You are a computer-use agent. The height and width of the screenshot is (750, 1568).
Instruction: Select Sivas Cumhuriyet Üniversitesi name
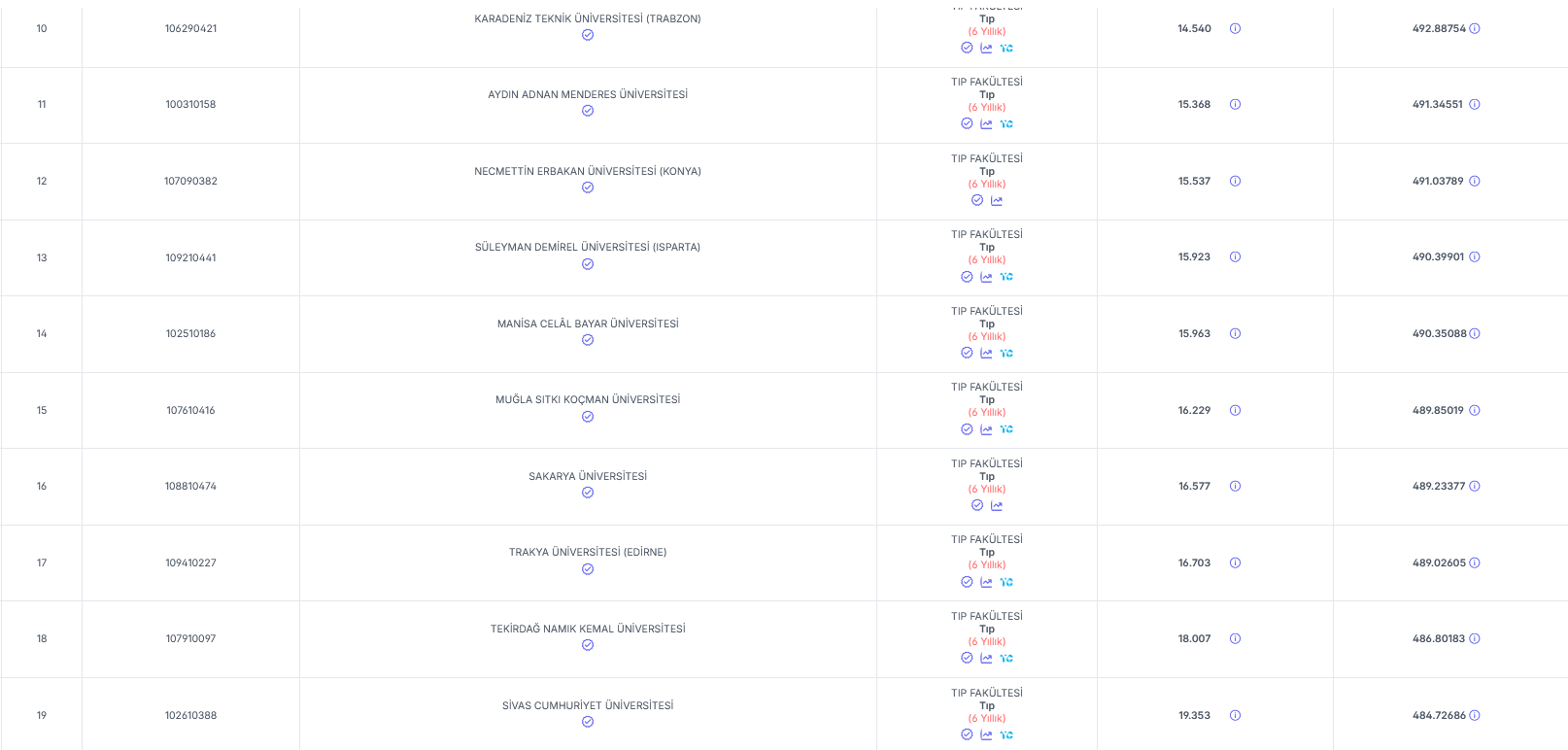[588, 705]
